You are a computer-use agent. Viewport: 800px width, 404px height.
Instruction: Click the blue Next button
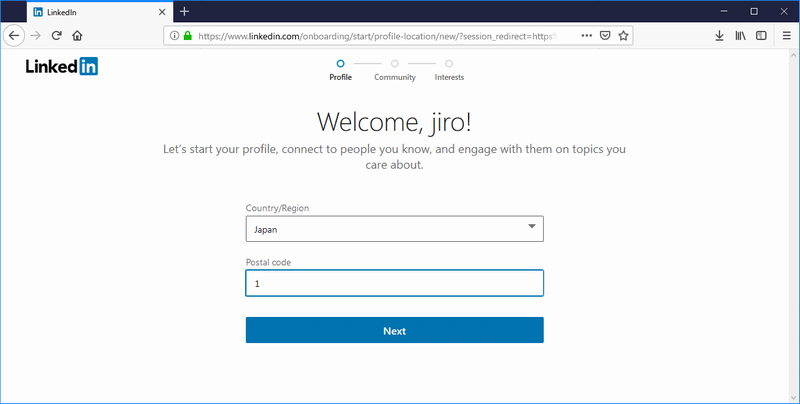coord(394,330)
